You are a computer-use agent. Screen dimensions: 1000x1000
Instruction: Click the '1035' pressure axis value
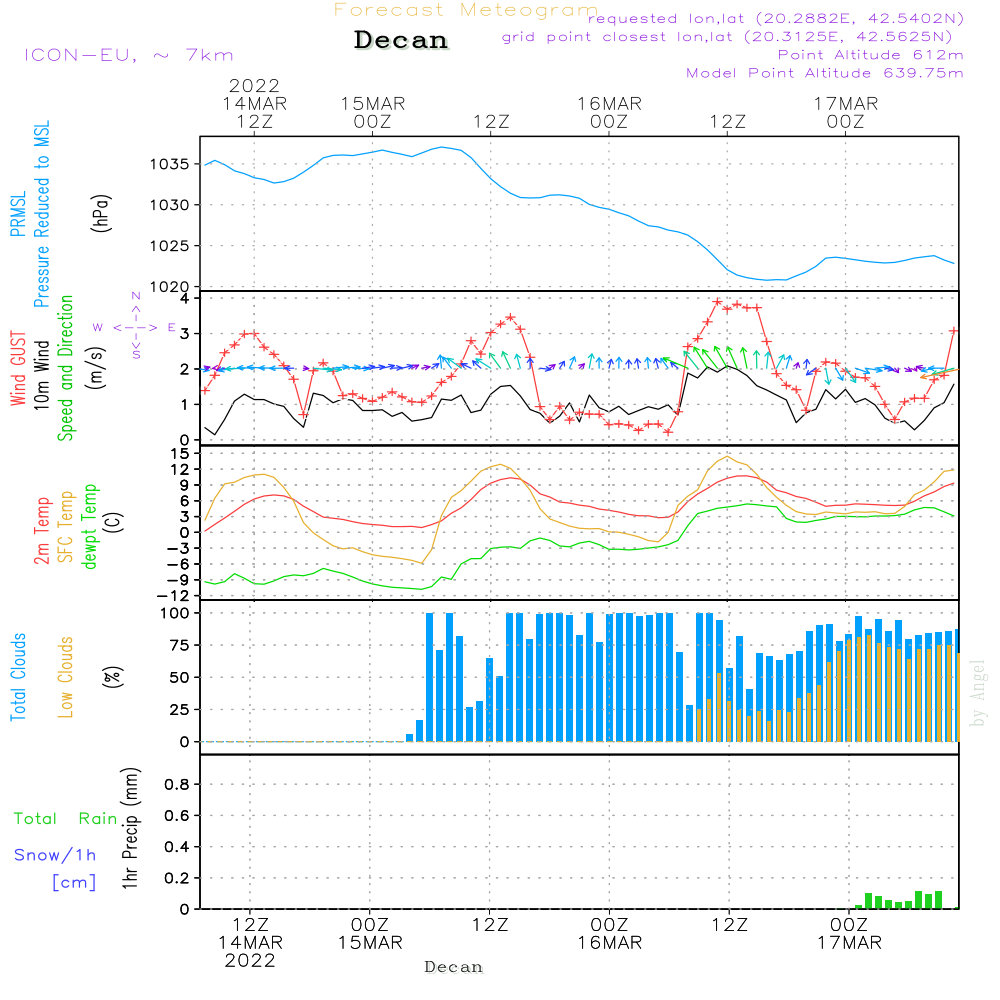click(170, 165)
